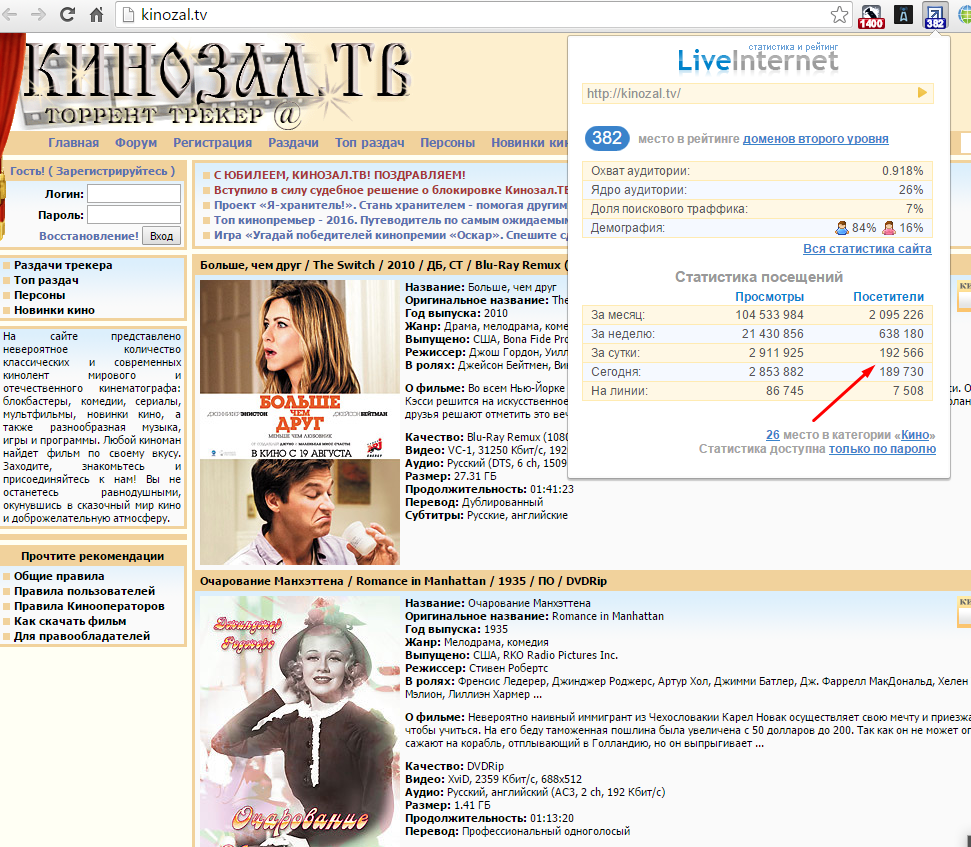The width and height of the screenshot is (971, 847).
Task: Open the «Кино» category link
Action: (x=915, y=435)
